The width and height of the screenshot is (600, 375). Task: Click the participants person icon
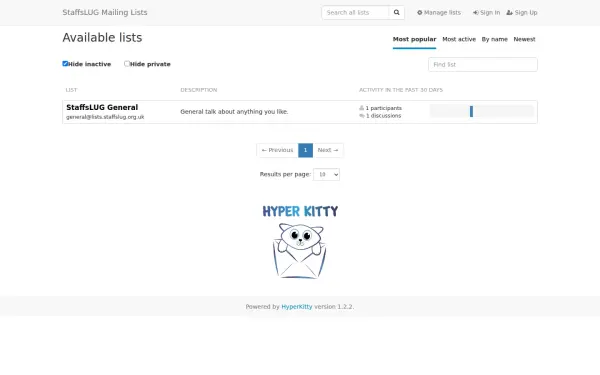click(361, 108)
